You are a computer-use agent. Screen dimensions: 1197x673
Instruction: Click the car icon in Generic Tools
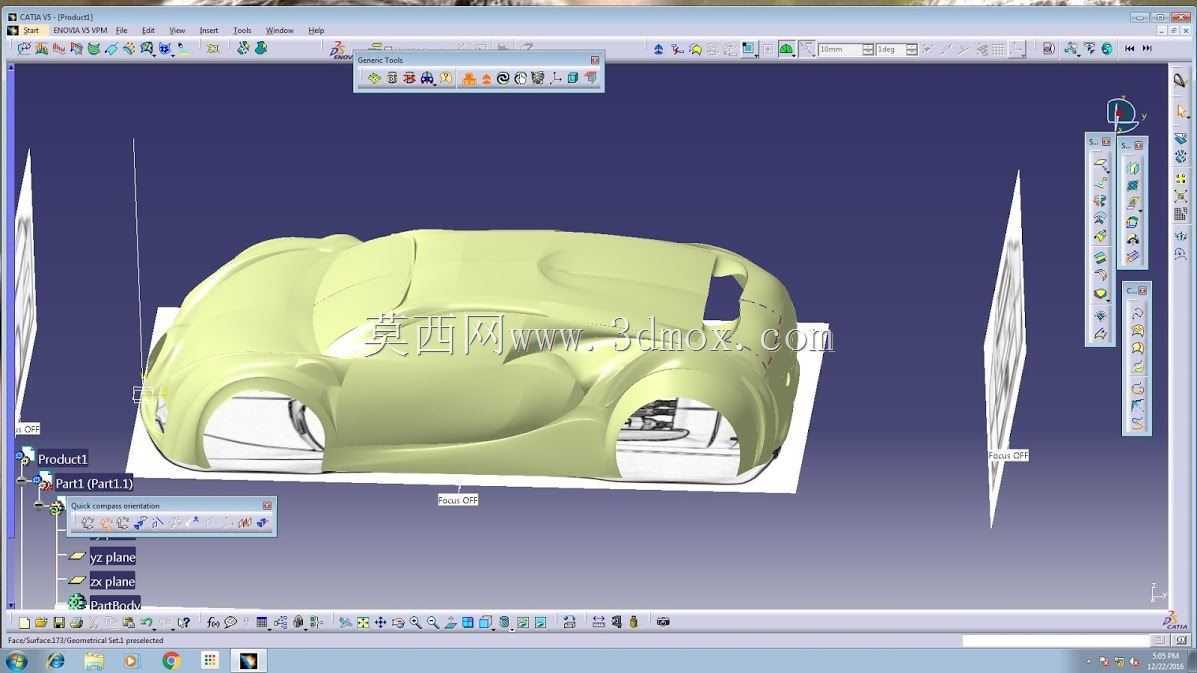coord(427,78)
